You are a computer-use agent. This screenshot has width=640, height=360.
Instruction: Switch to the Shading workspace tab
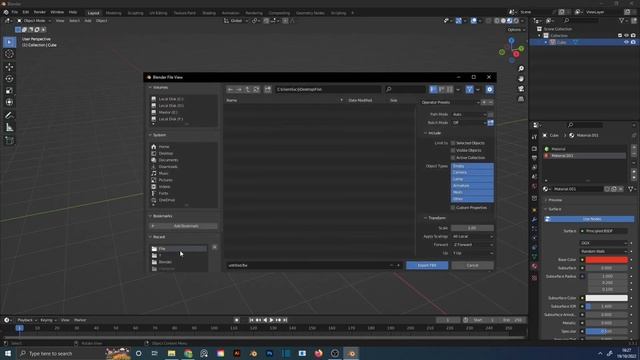point(209,13)
